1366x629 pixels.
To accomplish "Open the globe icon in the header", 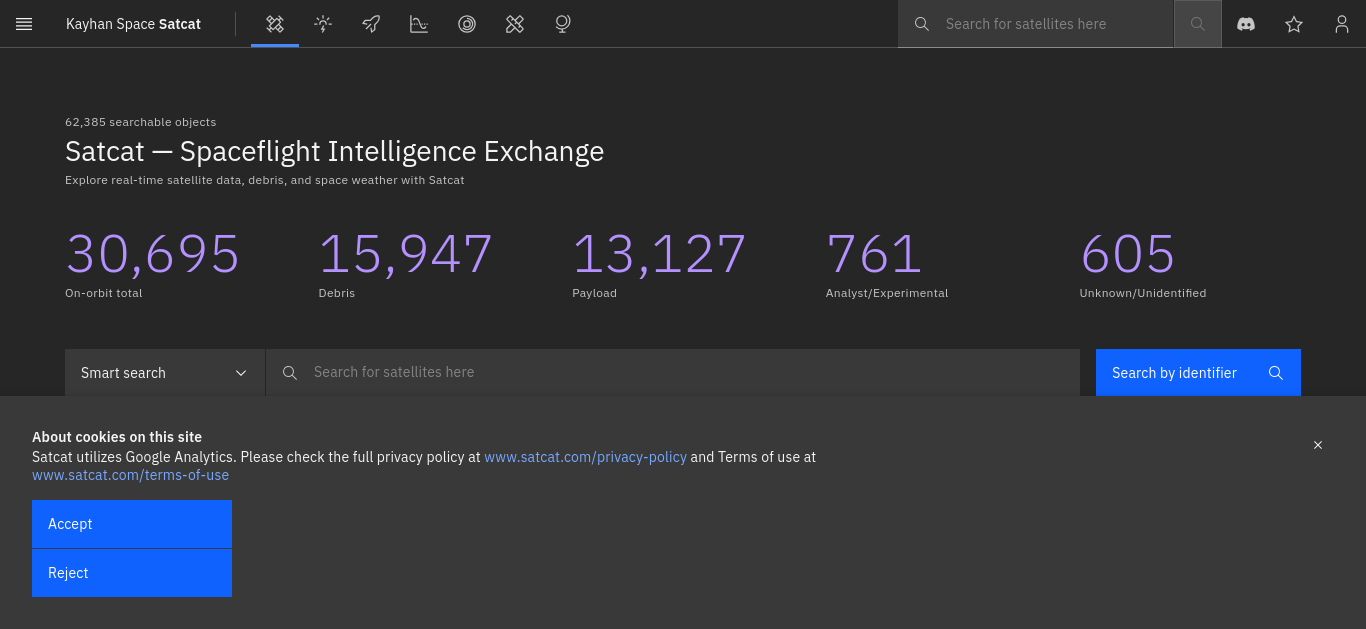I will pyautogui.click(x=563, y=24).
